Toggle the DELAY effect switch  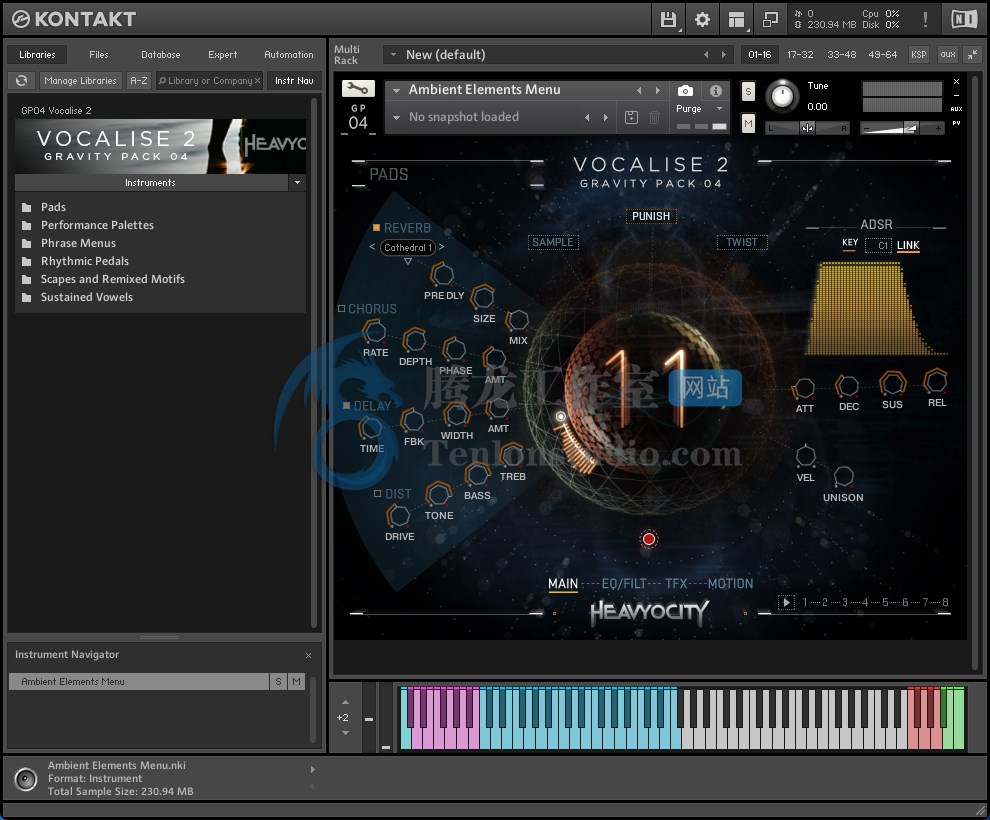[x=346, y=405]
